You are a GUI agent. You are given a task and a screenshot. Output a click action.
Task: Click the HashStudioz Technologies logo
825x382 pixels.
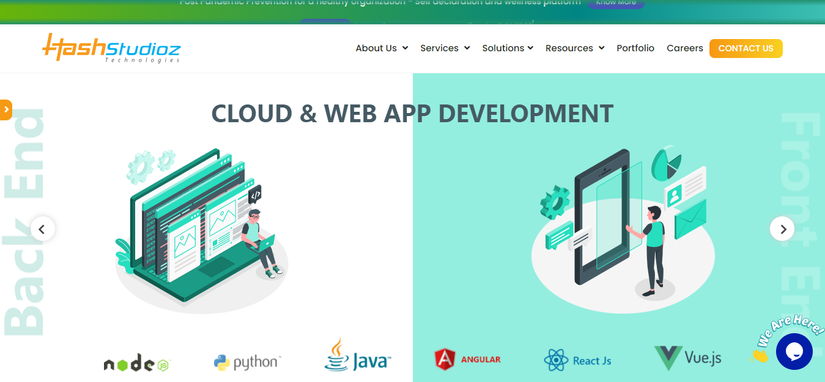click(112, 48)
